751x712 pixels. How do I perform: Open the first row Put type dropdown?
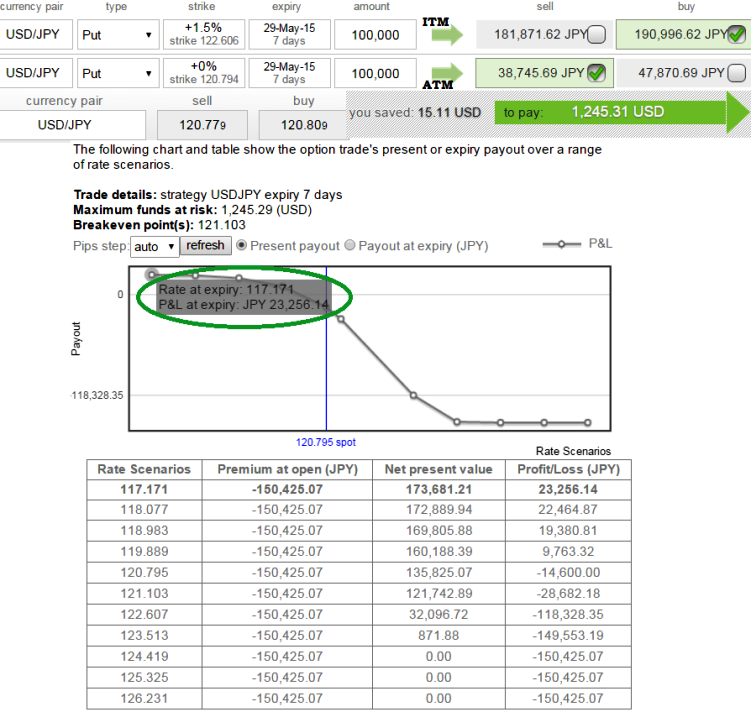pos(118,34)
